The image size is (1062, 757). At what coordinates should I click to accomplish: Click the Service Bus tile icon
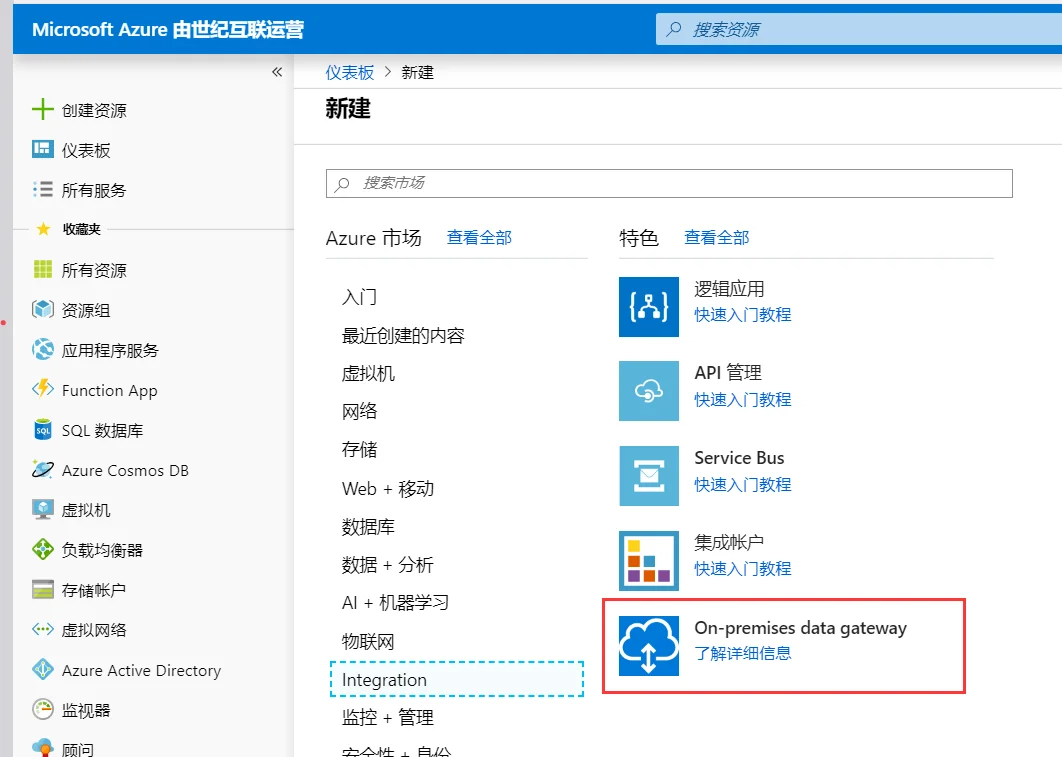tap(649, 475)
